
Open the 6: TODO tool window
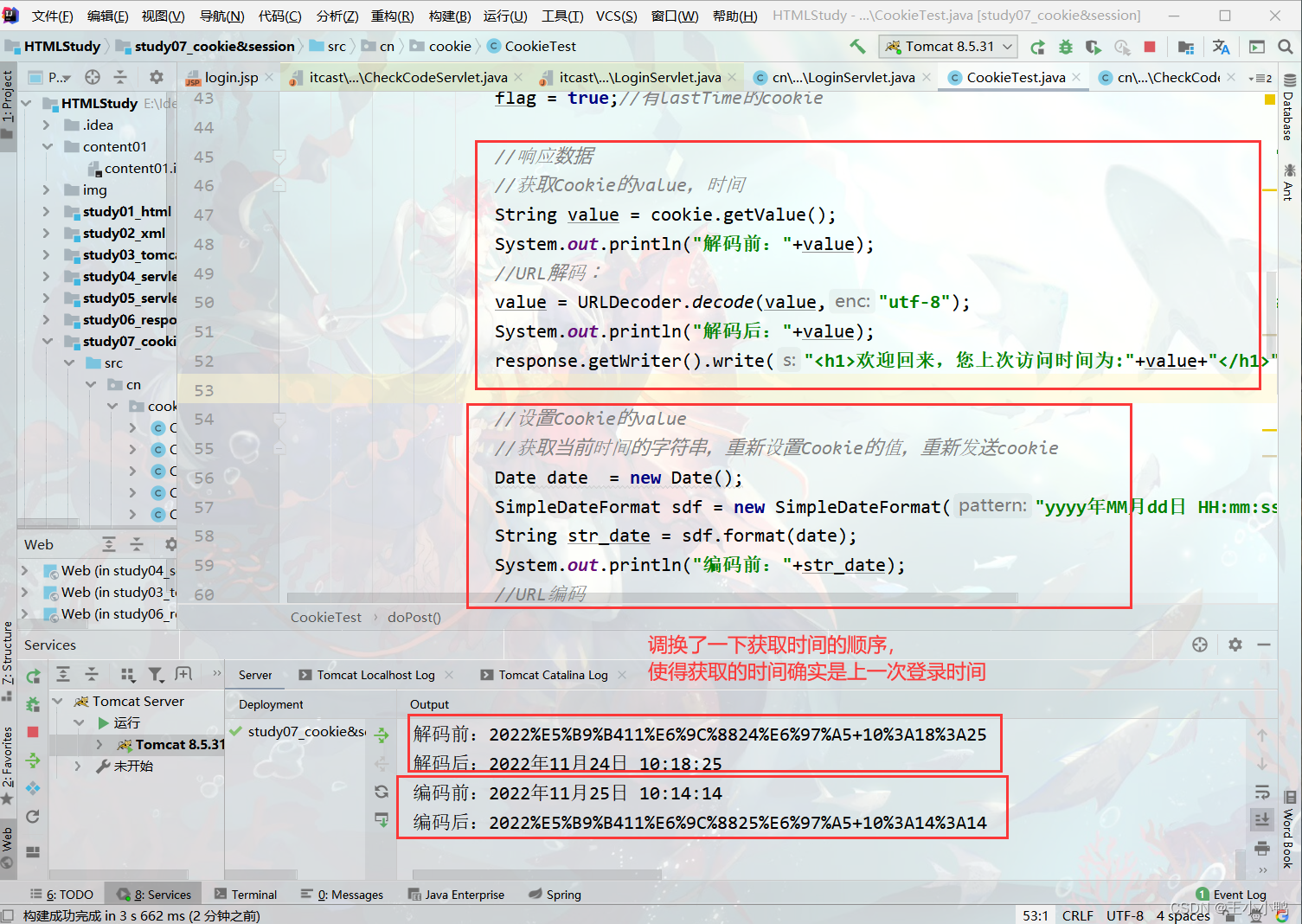[61, 895]
